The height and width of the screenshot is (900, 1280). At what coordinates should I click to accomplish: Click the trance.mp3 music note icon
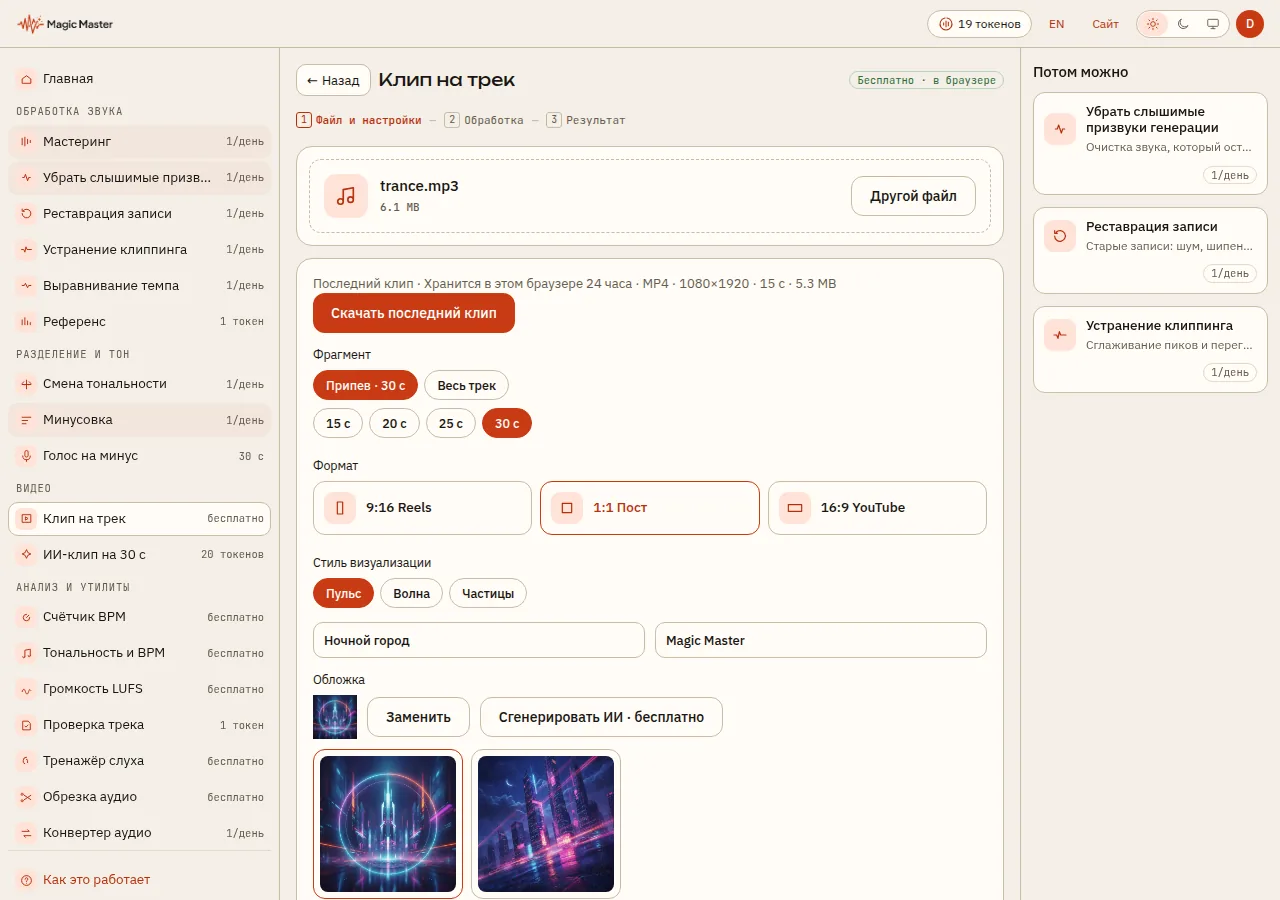tap(346, 196)
